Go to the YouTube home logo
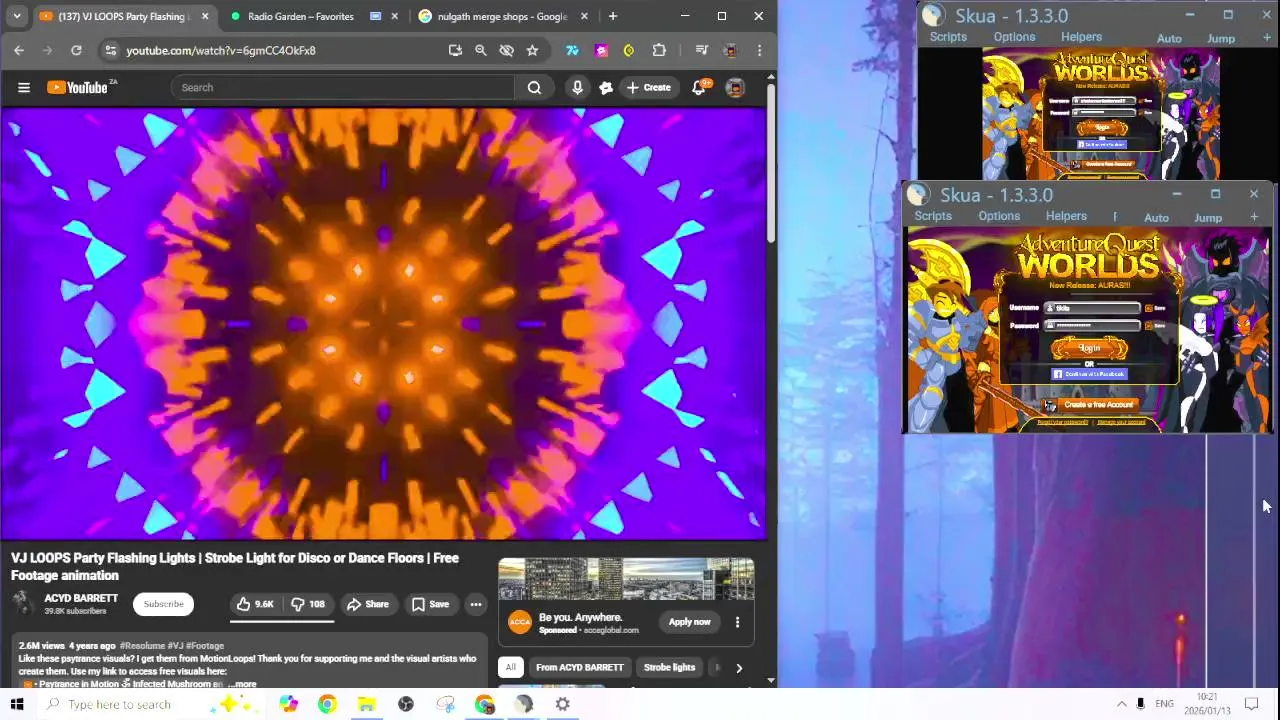 [x=80, y=88]
